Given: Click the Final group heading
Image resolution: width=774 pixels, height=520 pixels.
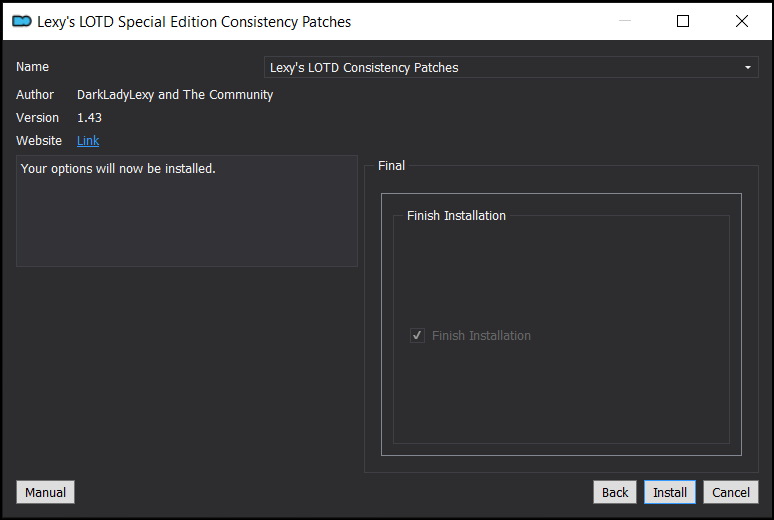Looking at the screenshot, I should click(391, 165).
